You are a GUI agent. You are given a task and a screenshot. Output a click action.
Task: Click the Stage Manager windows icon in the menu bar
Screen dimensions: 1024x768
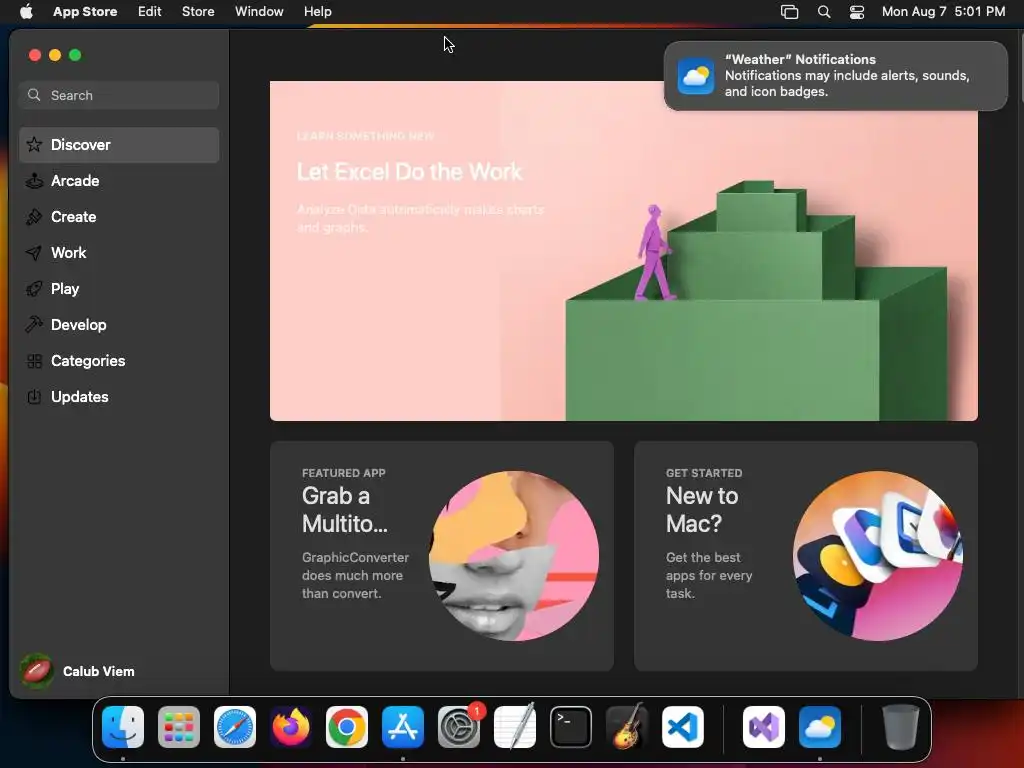790,12
